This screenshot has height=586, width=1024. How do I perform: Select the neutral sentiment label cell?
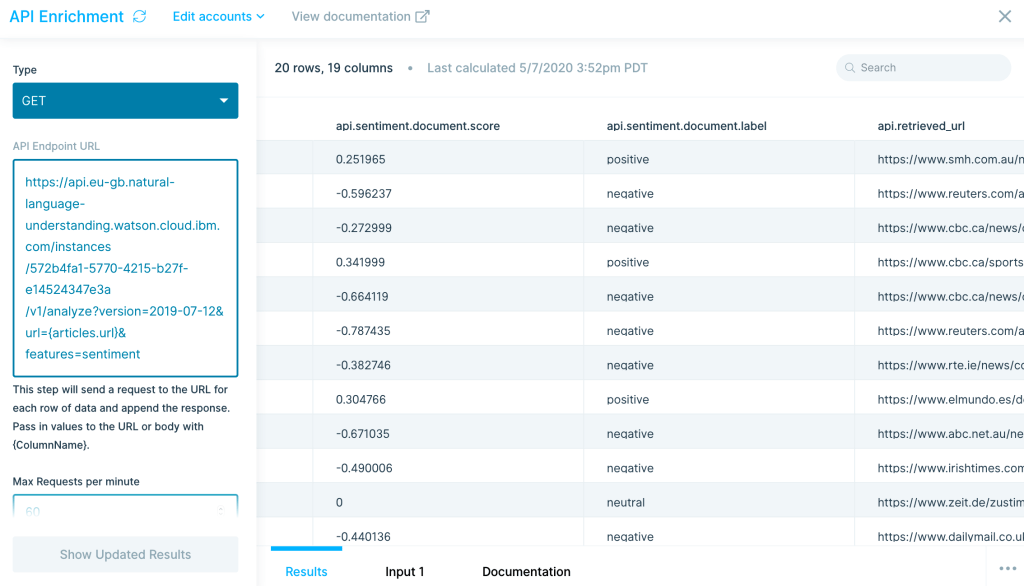[x=626, y=503]
